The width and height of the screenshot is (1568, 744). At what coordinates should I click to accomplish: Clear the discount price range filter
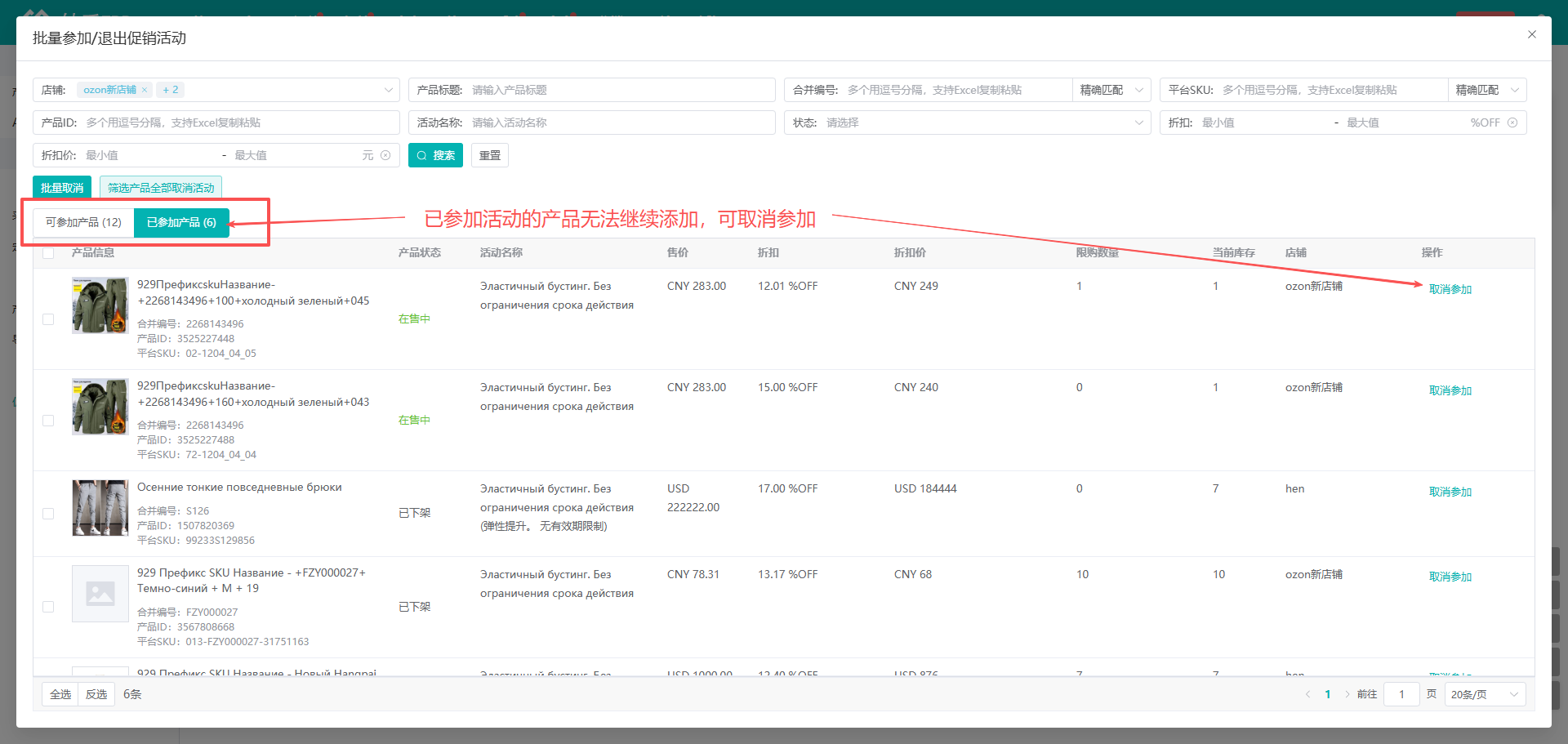385,155
